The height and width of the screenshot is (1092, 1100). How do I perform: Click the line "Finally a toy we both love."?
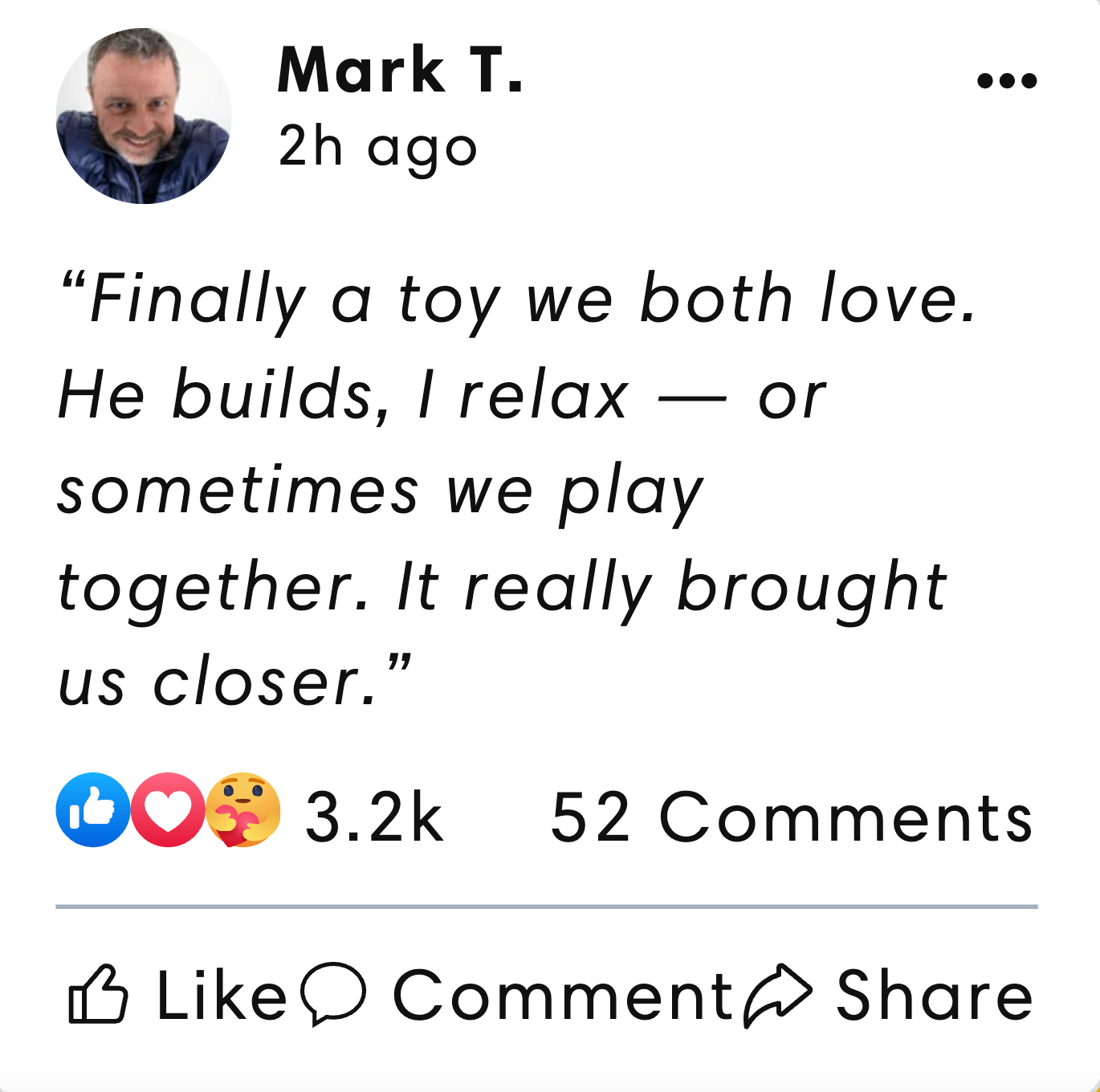519,299
